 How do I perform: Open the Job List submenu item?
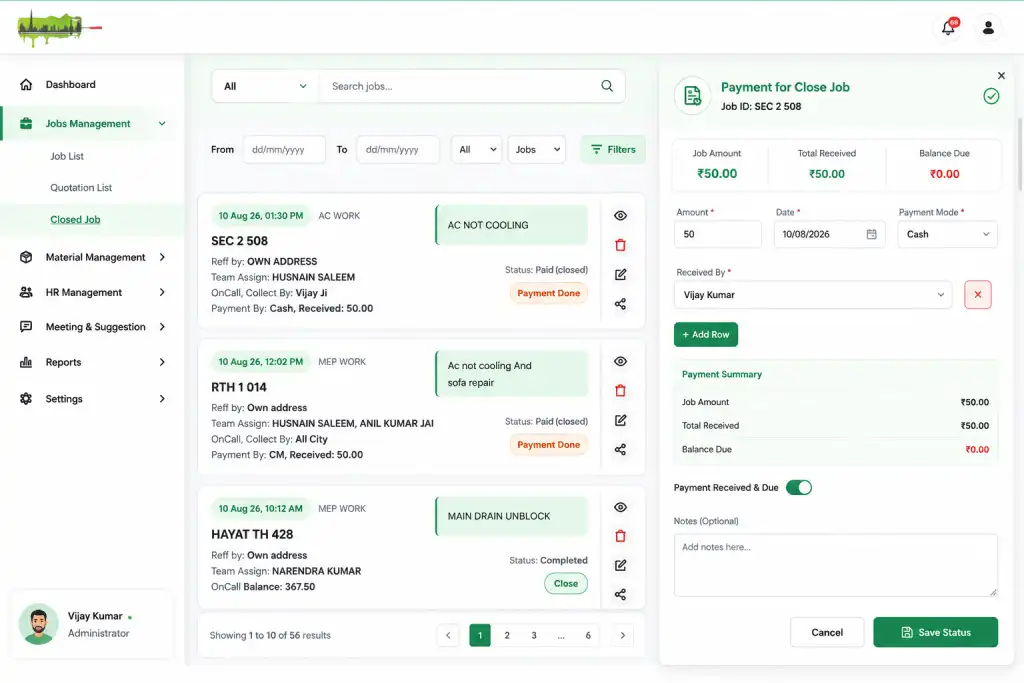pyautogui.click(x=67, y=156)
